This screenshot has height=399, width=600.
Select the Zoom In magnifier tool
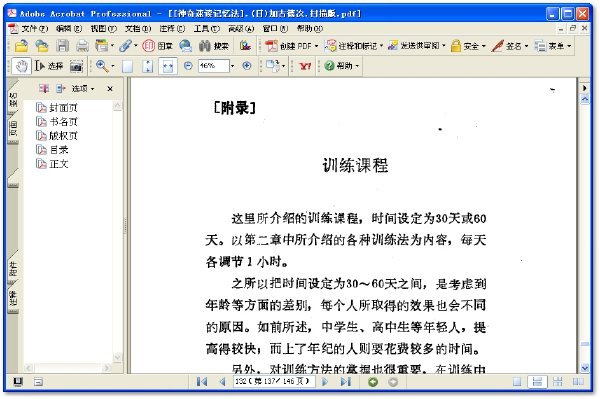pyautogui.click(x=102, y=66)
